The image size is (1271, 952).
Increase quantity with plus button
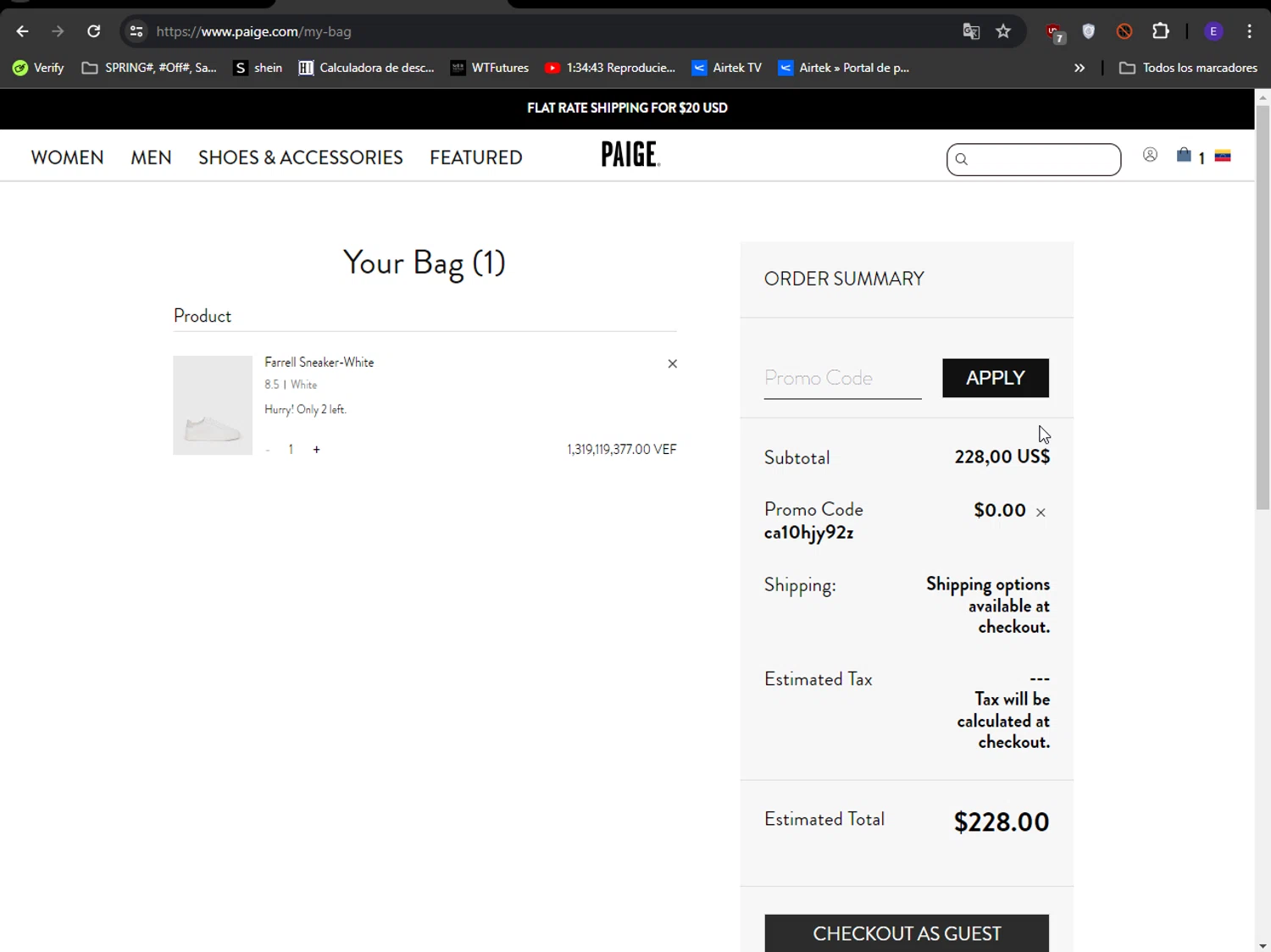click(x=316, y=450)
